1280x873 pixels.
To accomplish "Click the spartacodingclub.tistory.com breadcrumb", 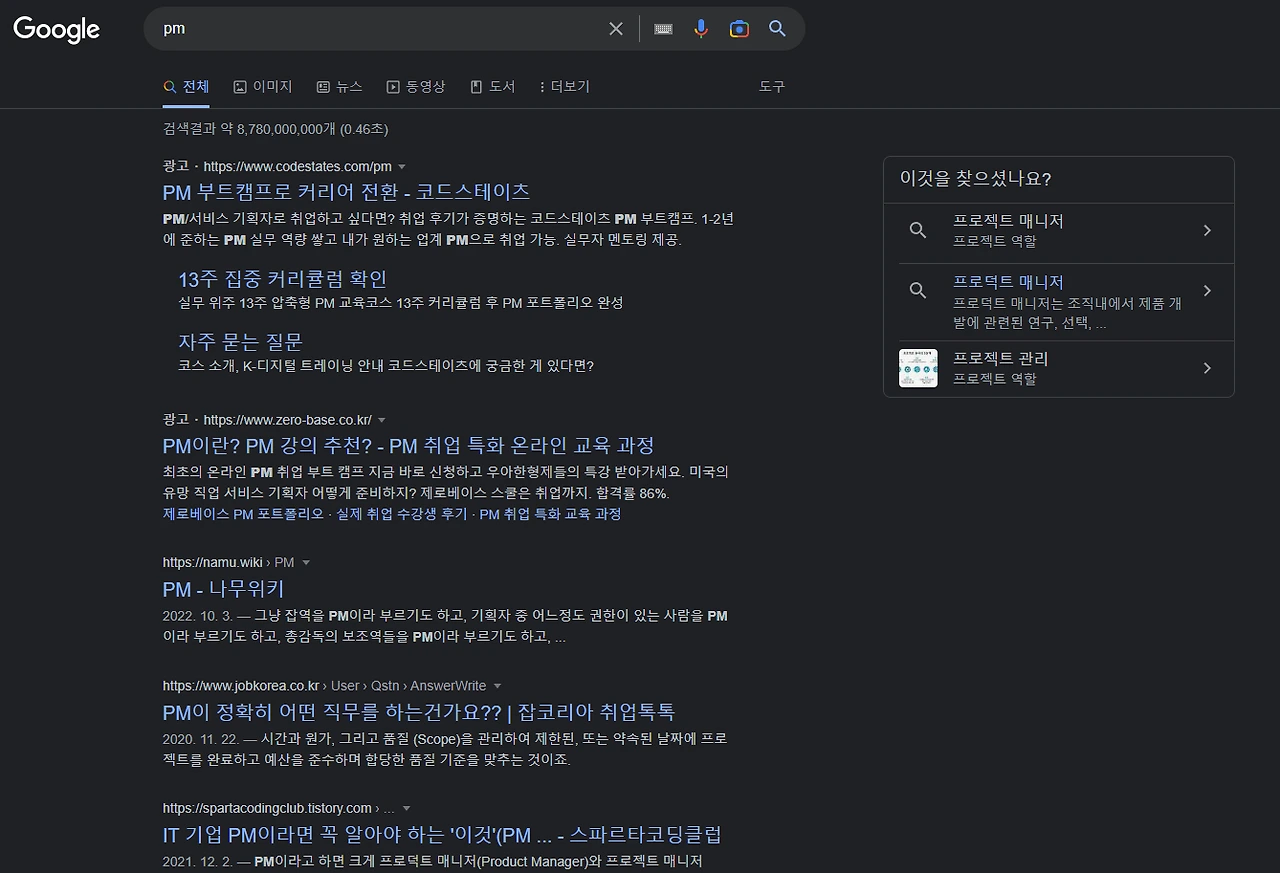I will pyautogui.click(x=279, y=808).
